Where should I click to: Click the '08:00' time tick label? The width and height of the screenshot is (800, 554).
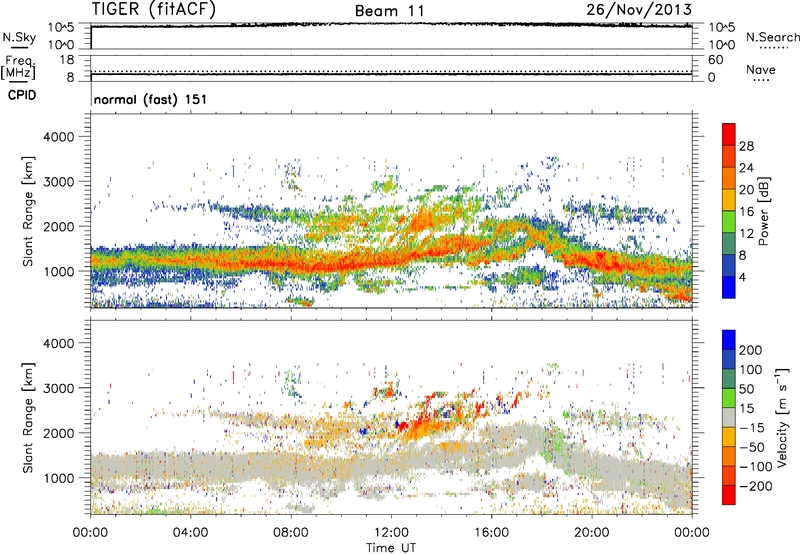pos(291,533)
